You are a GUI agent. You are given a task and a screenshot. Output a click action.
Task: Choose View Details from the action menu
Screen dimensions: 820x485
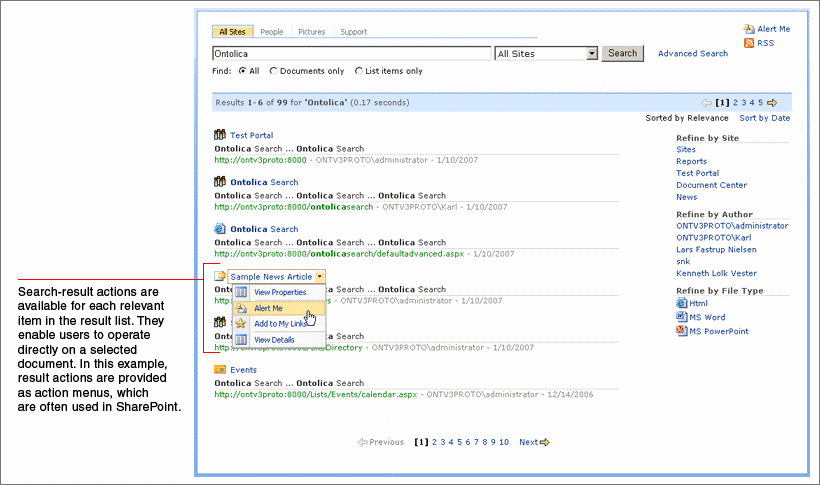(279, 340)
